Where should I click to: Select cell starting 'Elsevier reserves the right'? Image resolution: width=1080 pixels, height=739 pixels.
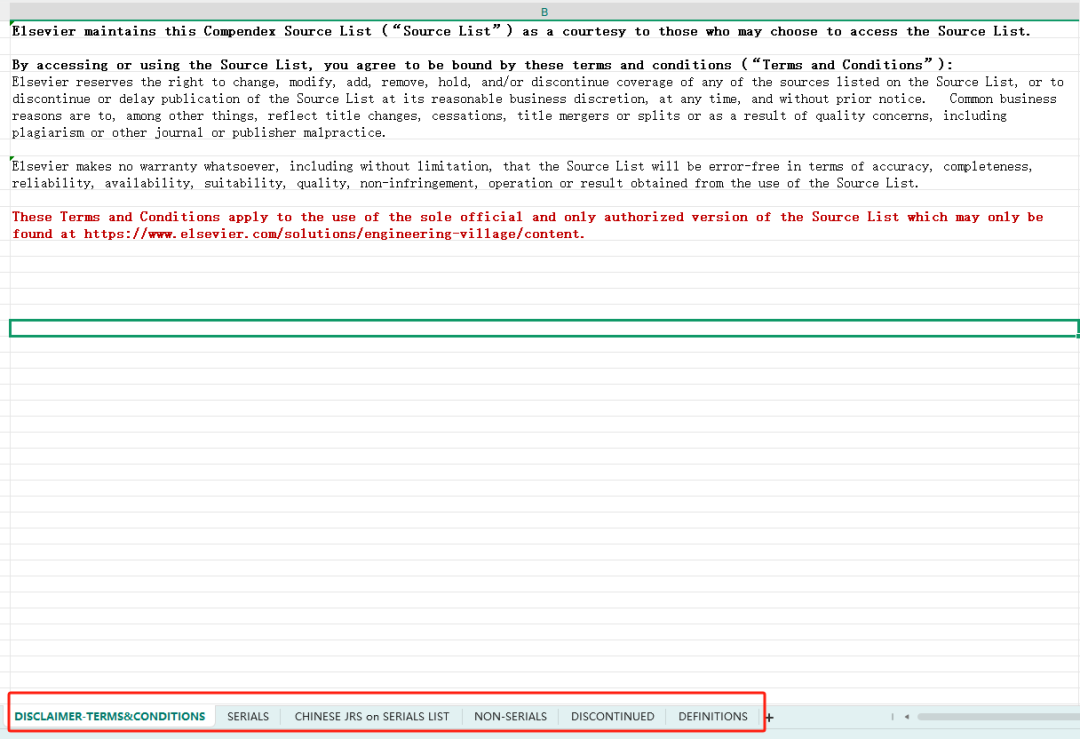point(544,107)
